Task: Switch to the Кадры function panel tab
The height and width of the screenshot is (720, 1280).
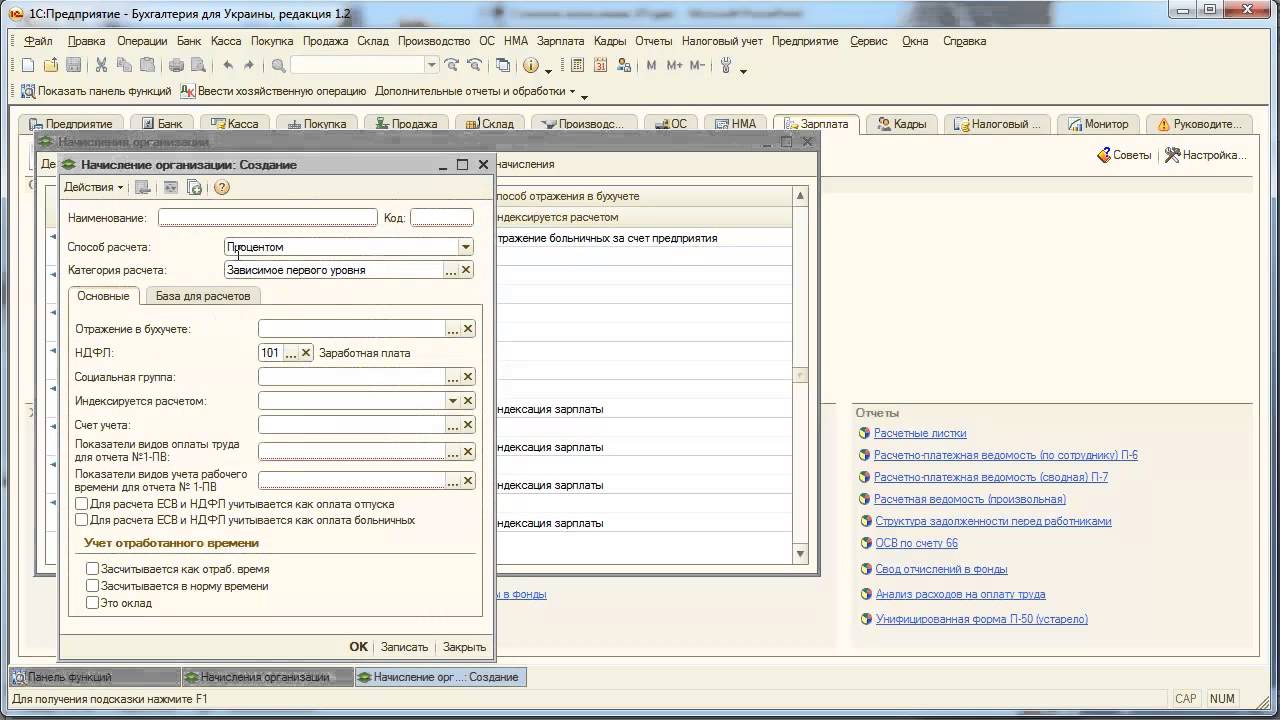Action: click(x=902, y=124)
